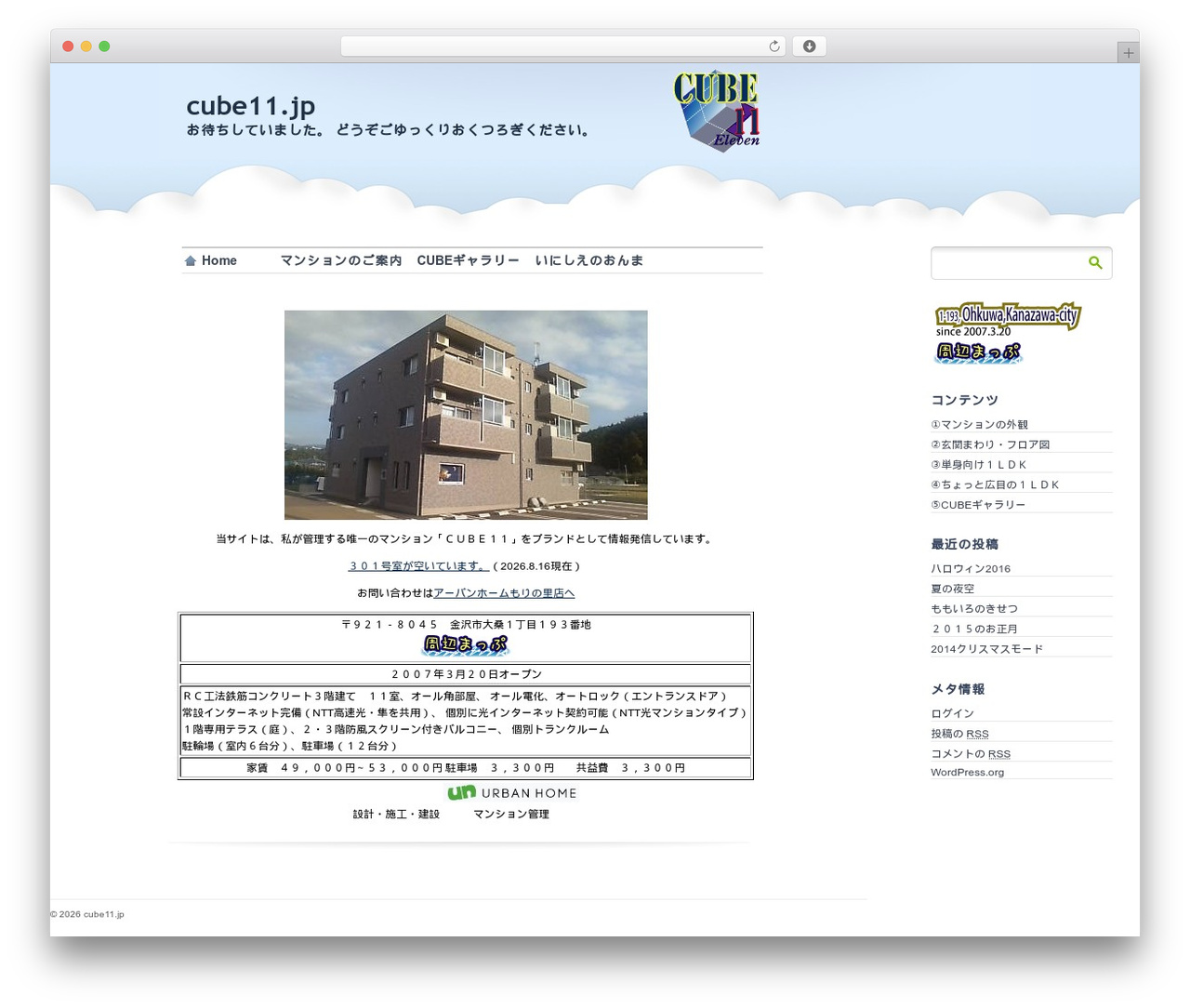The height and width of the screenshot is (1008, 1190).
Task: Click the apartment building photo
Action: 466,415
